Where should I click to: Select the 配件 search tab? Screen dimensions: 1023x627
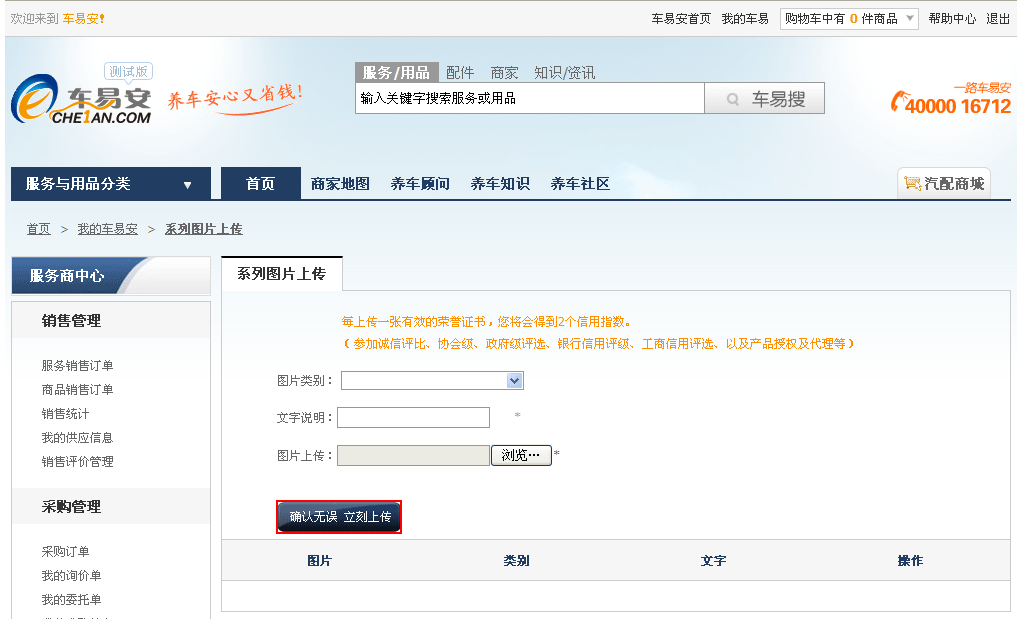(x=460, y=72)
